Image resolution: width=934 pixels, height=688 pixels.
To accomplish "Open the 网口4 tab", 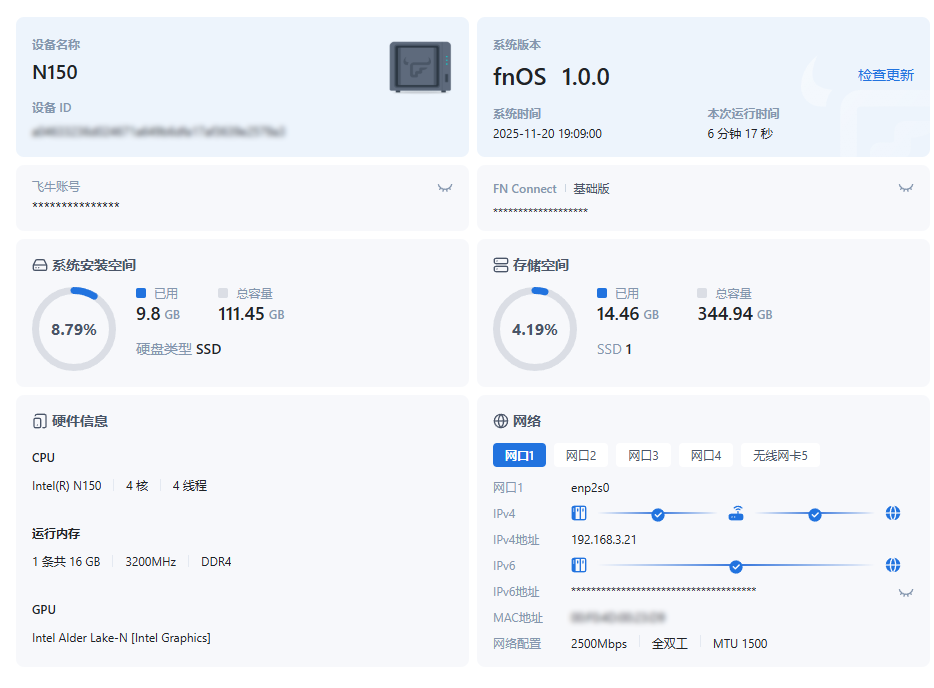I will coord(705,456).
